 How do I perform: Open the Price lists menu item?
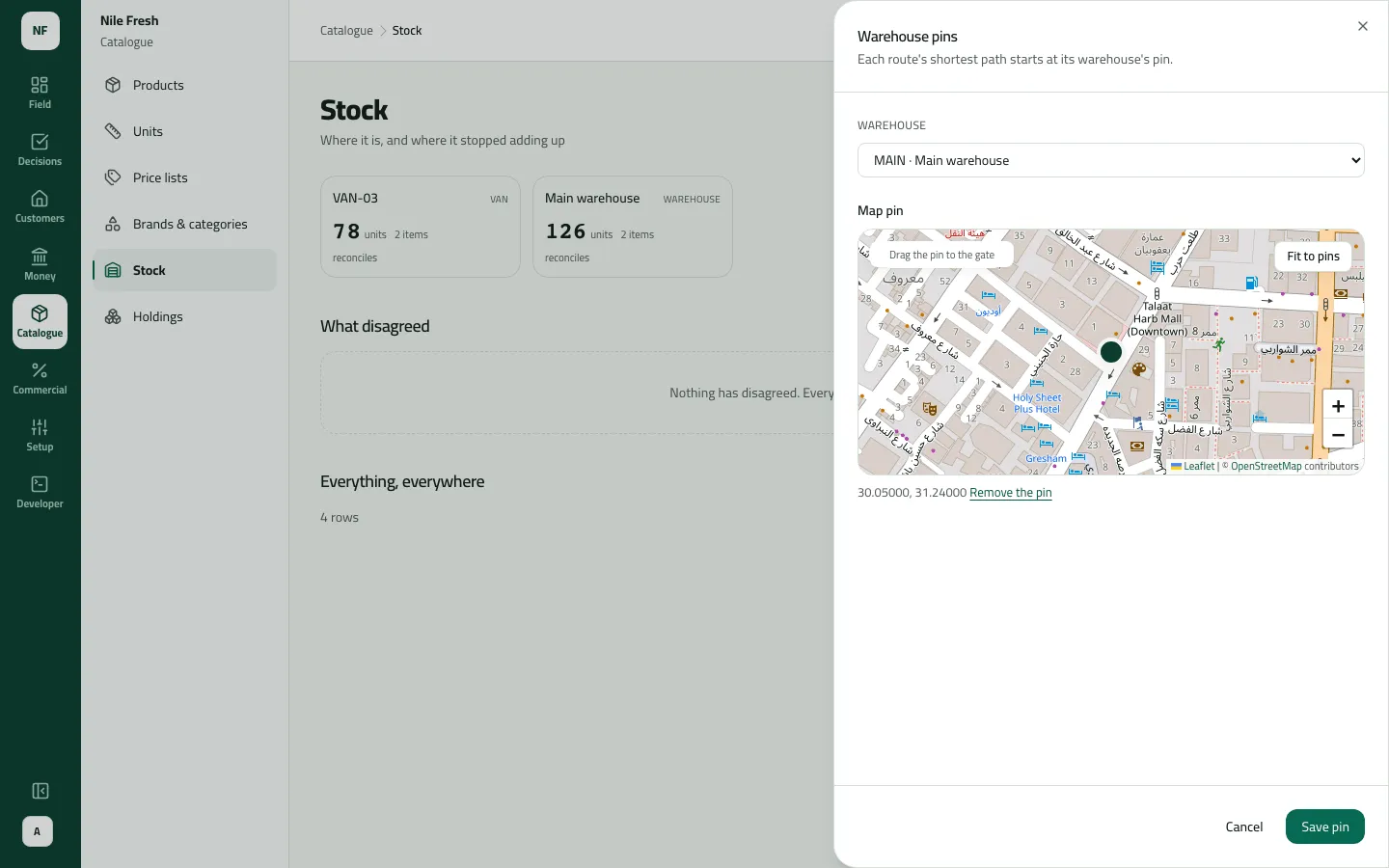point(185,177)
